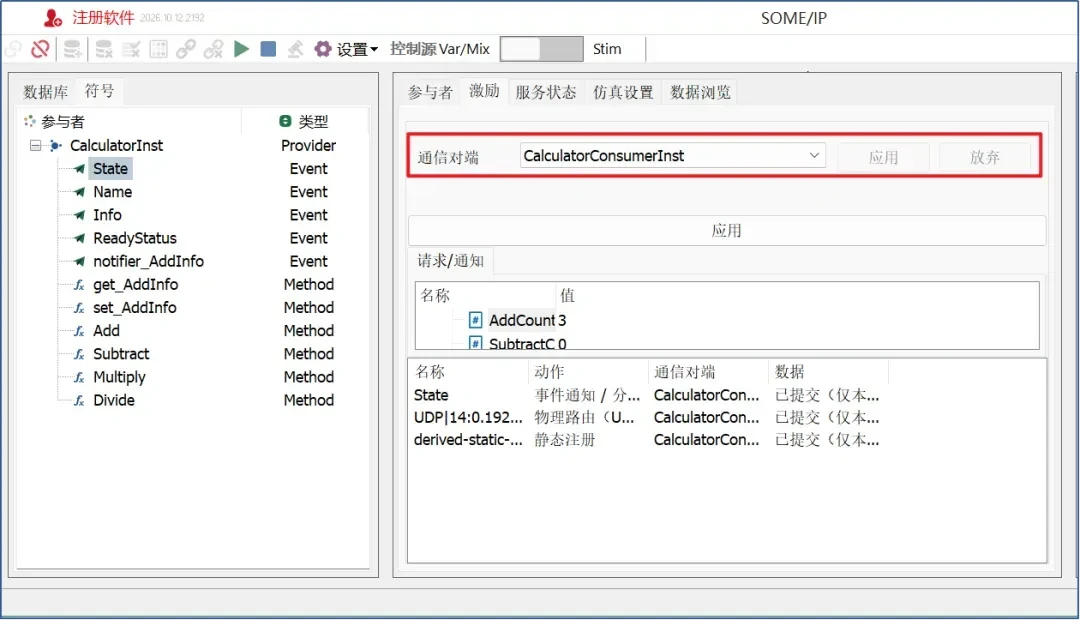Image resolution: width=1080 pixels, height=620 pixels.
Task: Click the red disconnect link icon
Action: pos(40,49)
